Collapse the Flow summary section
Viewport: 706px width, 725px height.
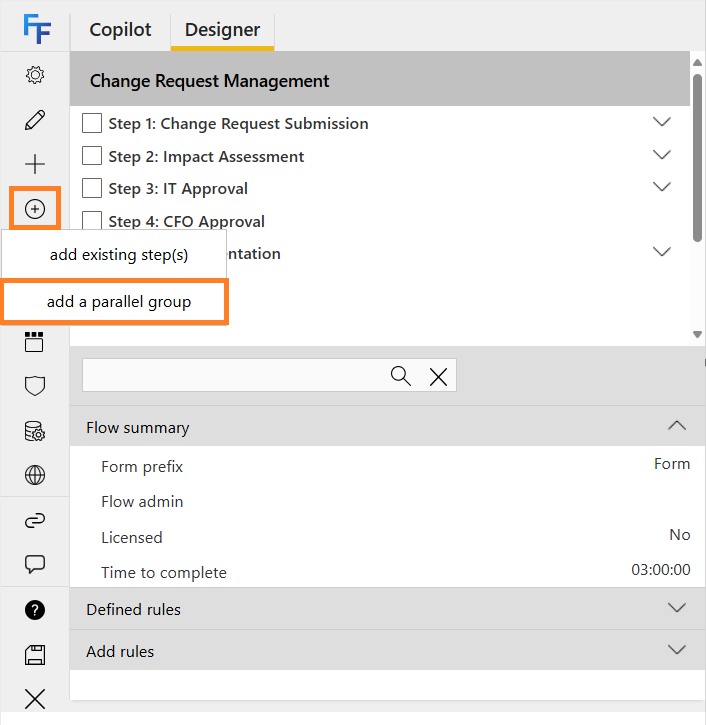click(677, 426)
